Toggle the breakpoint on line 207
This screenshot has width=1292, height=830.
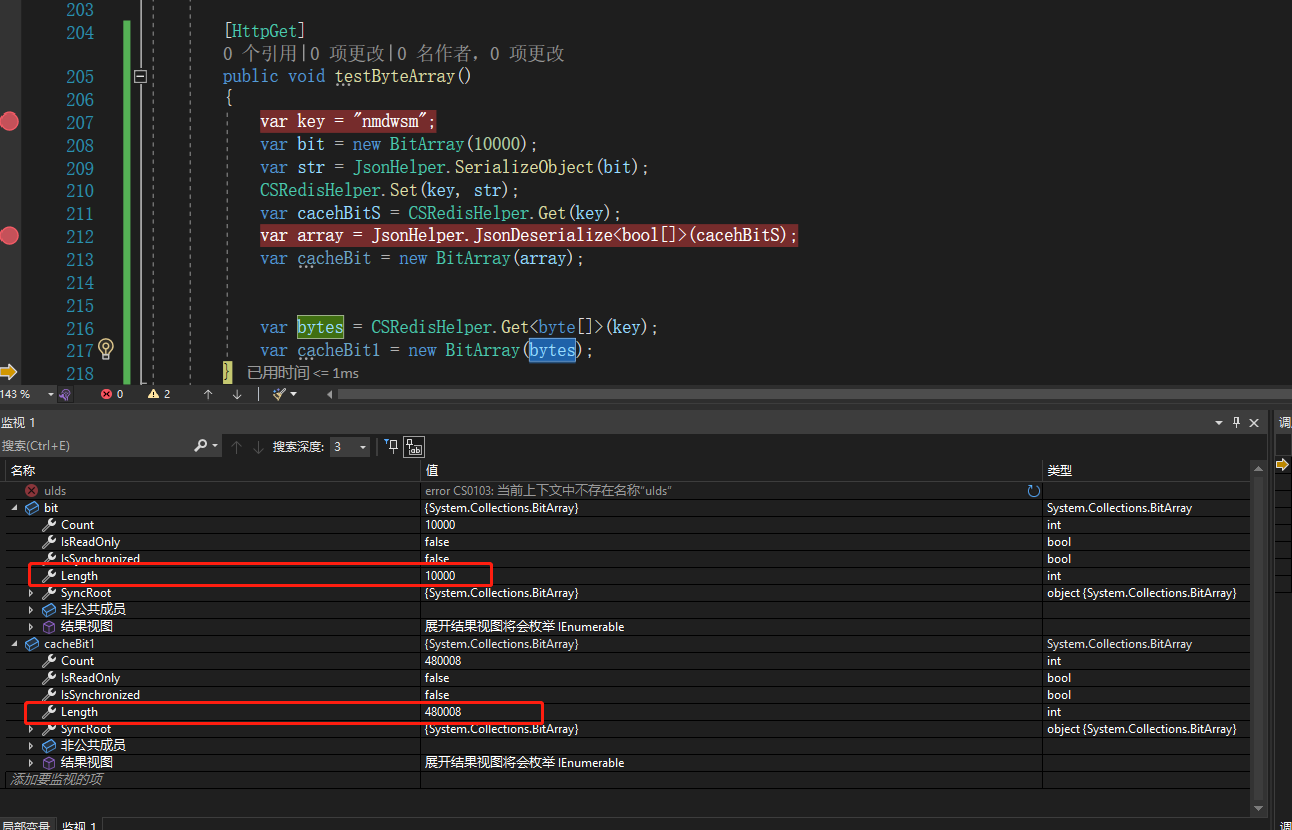[9, 122]
